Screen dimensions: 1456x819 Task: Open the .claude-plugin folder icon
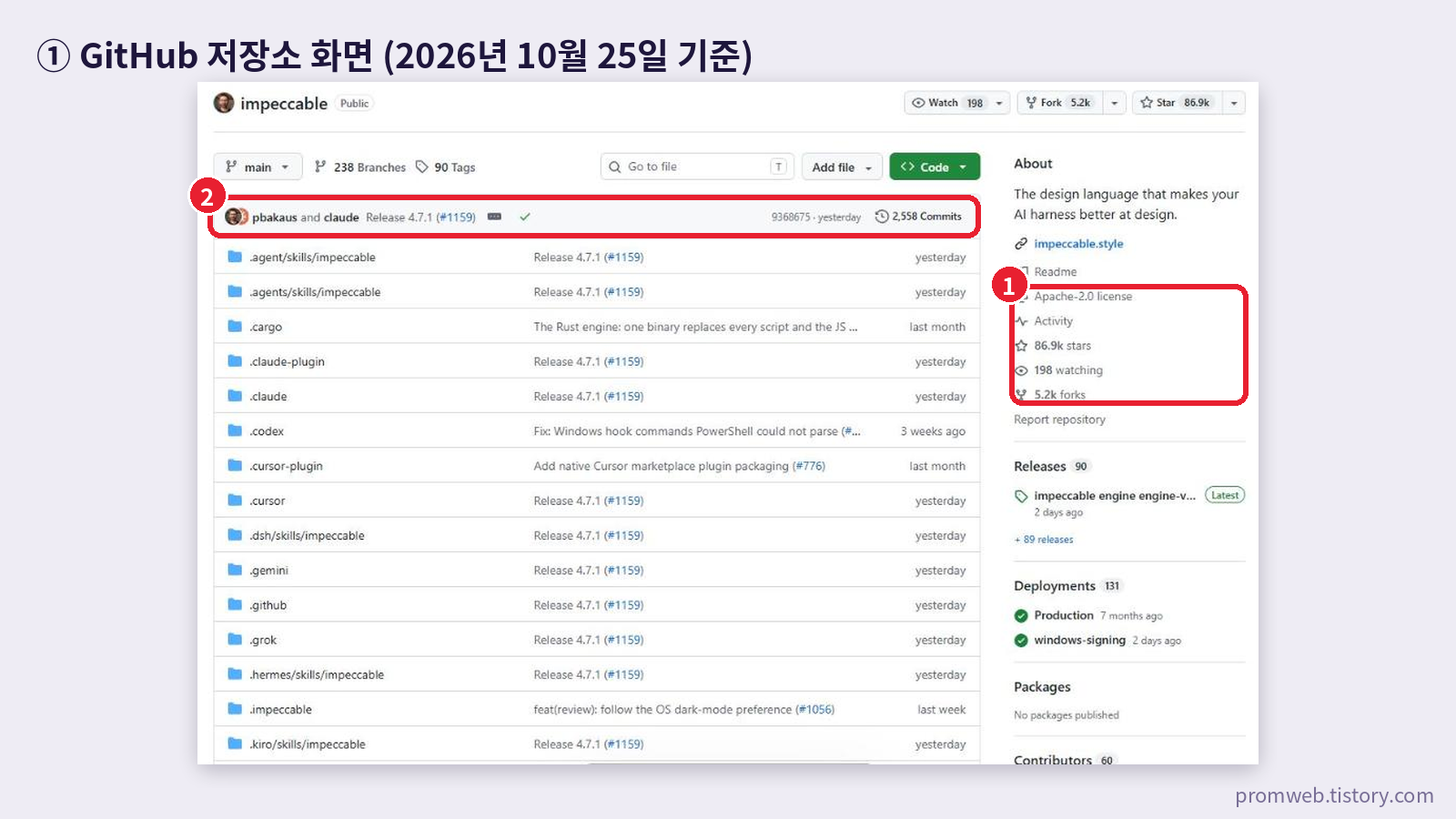pos(235,360)
